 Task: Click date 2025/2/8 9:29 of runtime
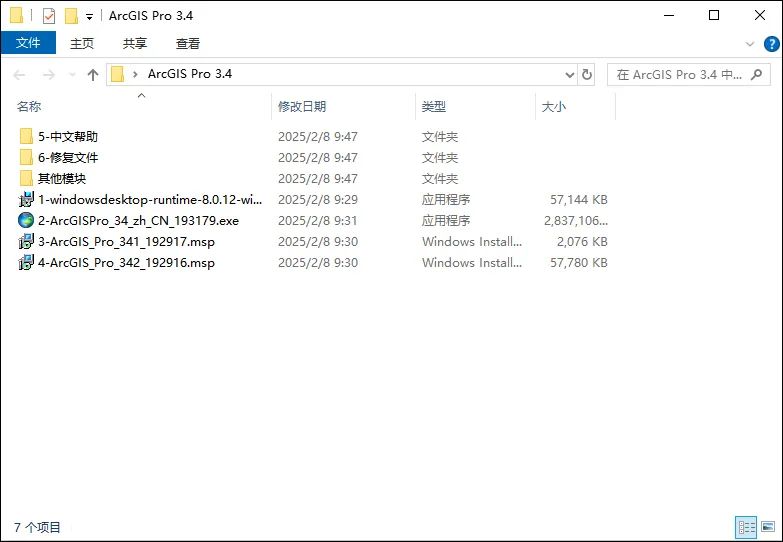pos(318,199)
